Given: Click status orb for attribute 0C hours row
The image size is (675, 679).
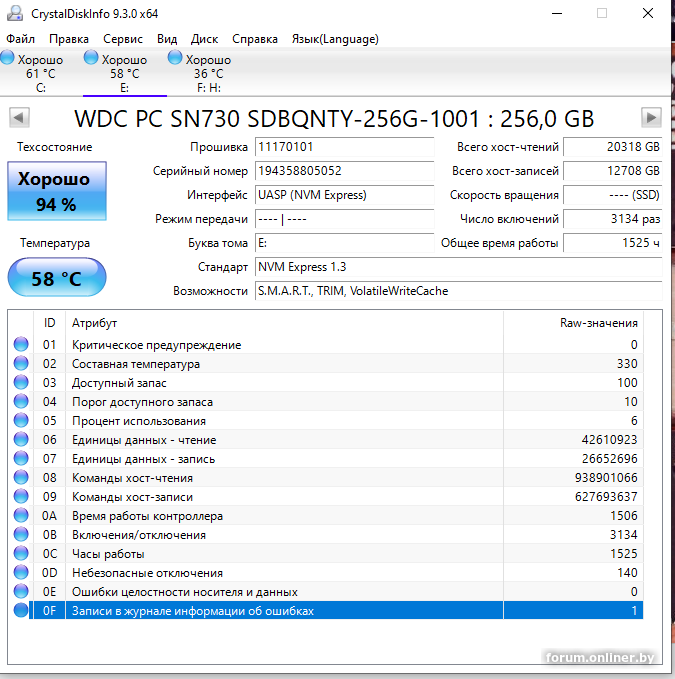Looking at the screenshot, I should (21, 554).
